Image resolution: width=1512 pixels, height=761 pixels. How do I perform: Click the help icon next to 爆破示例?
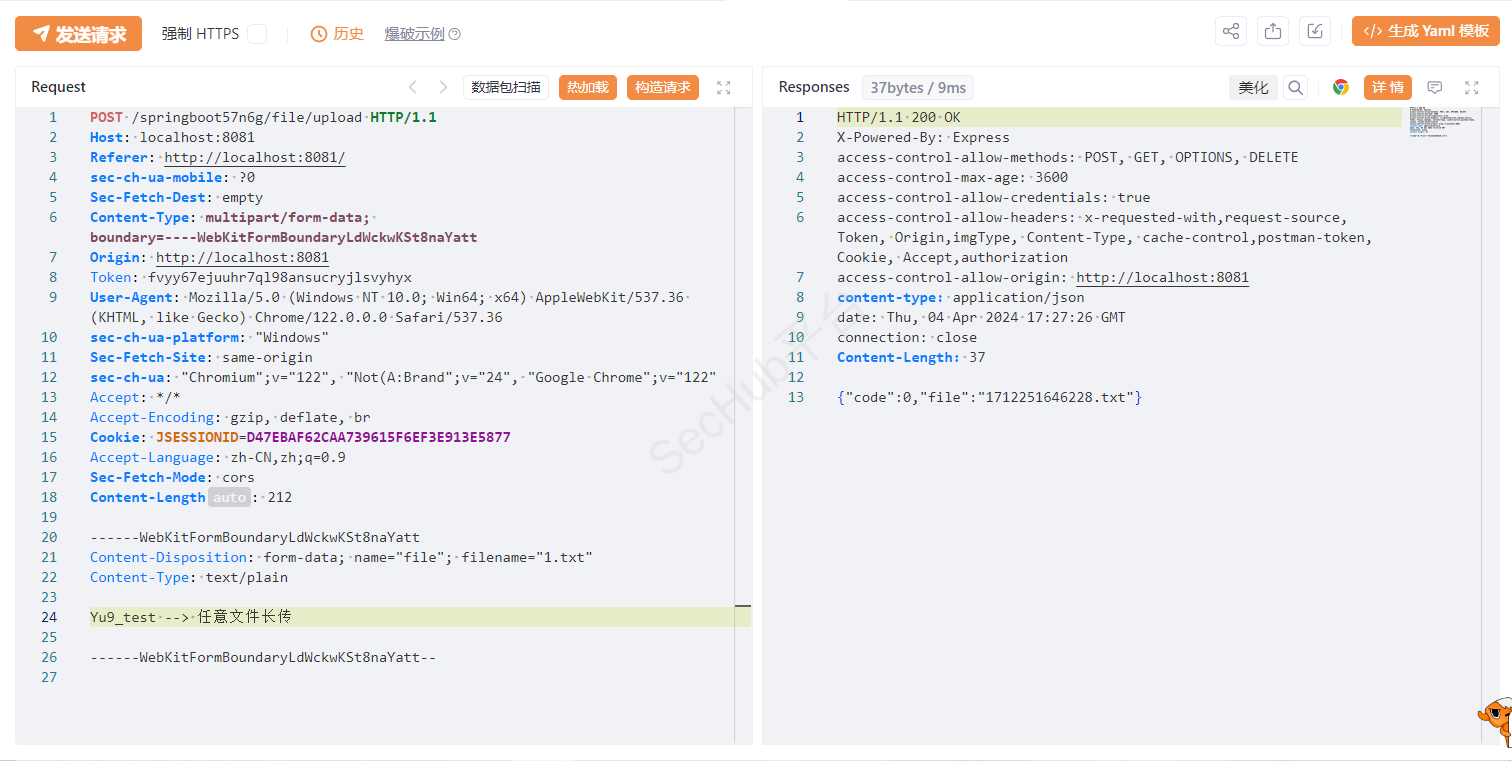(455, 34)
